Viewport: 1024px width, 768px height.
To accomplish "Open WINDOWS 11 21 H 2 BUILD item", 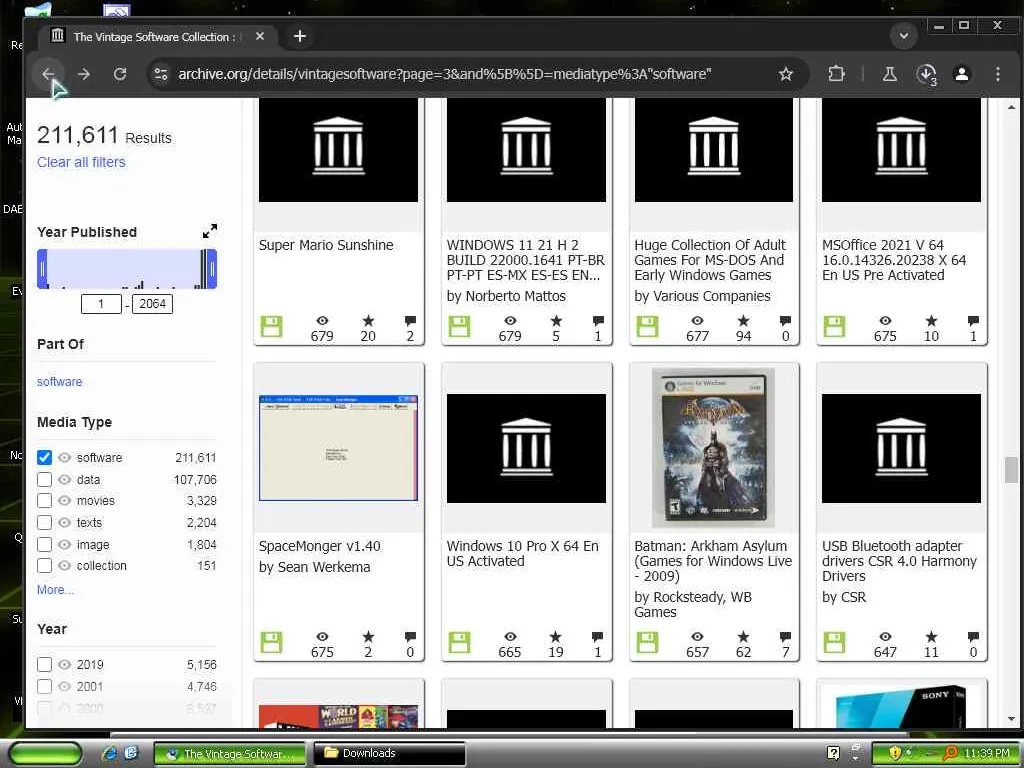I will tap(526, 260).
